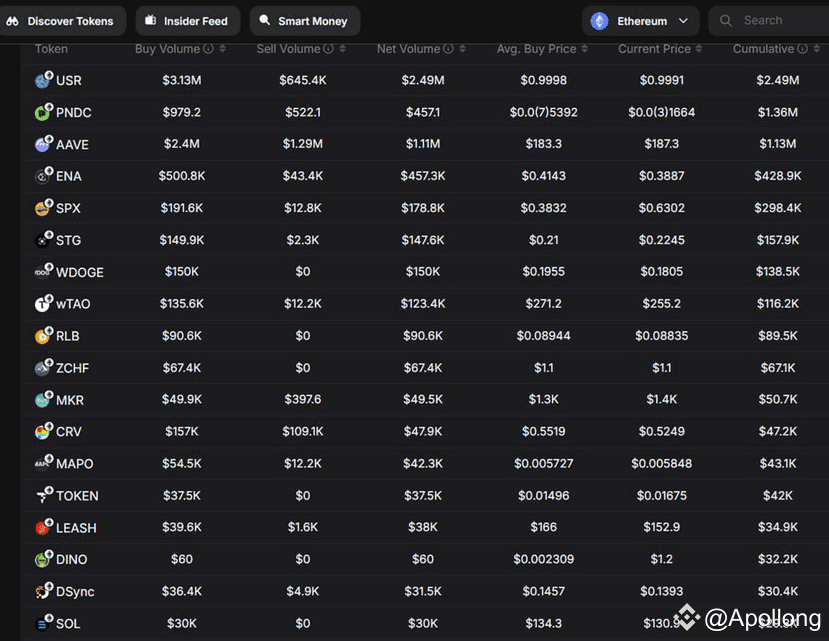Select wTAO avg buy price $271.2
Viewport: 829px width, 641px height.
(544, 304)
